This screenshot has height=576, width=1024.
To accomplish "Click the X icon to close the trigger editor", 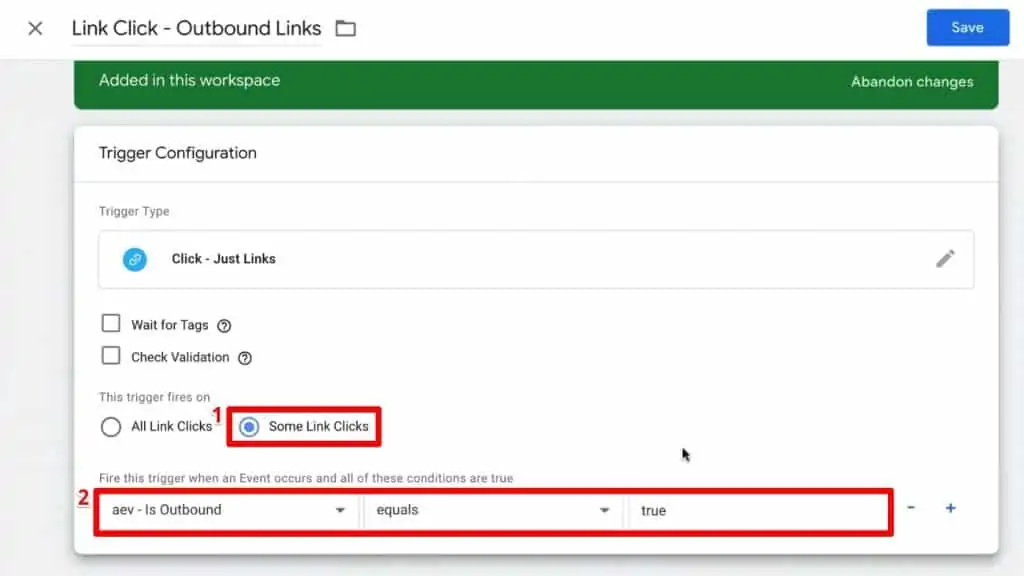I will point(33,28).
